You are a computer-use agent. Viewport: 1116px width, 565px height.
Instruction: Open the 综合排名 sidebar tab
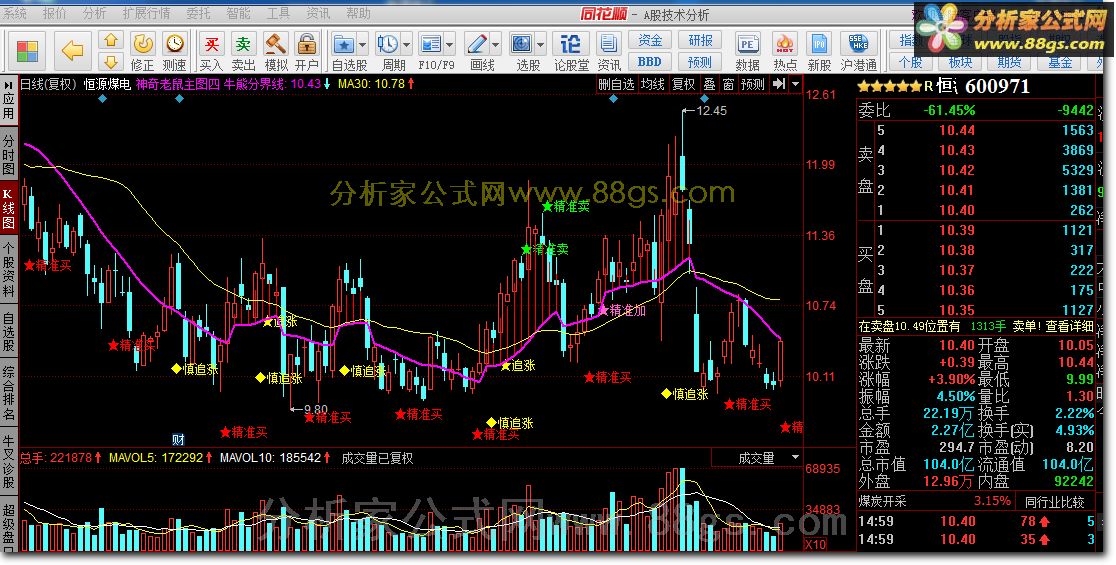tap(9, 394)
